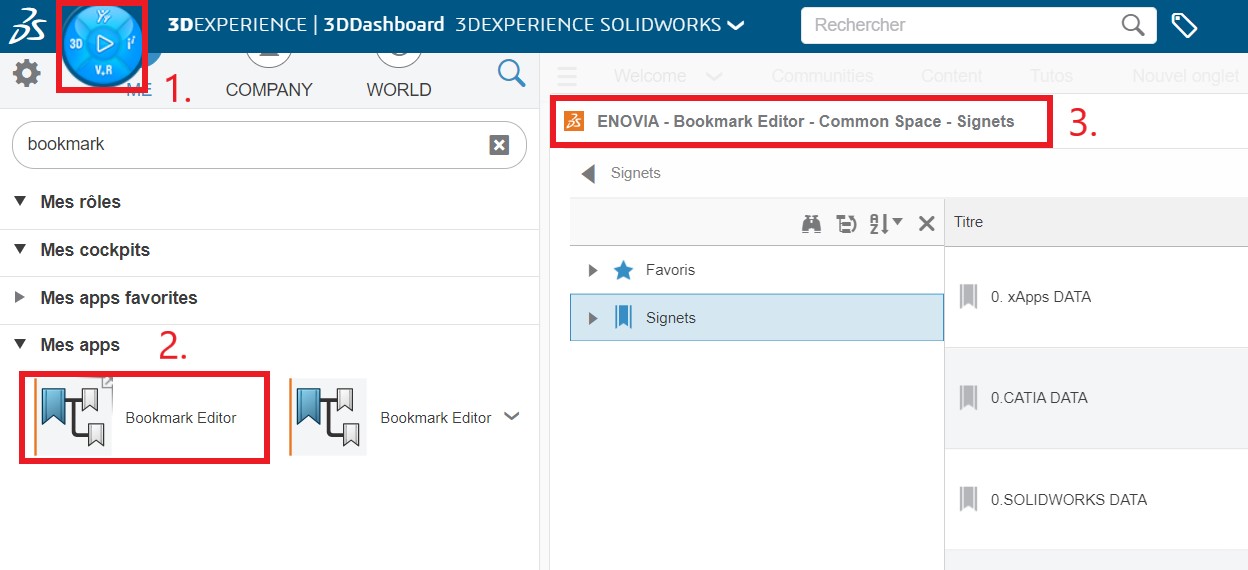1248x570 pixels.
Task: Click the blue magnifier search icon
Action: coord(511,73)
